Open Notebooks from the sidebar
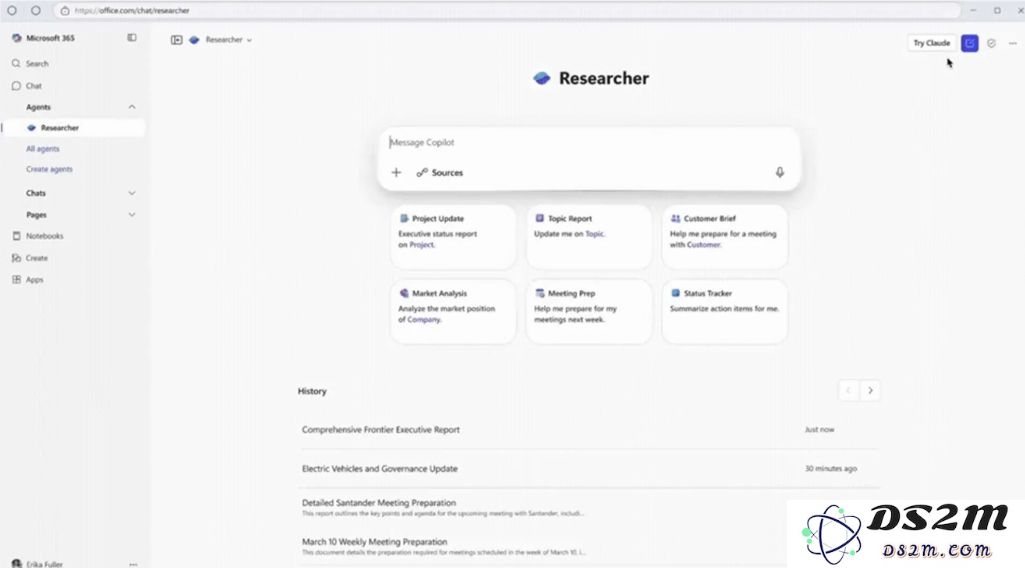Screen dimensions: 1025x568 coord(44,236)
